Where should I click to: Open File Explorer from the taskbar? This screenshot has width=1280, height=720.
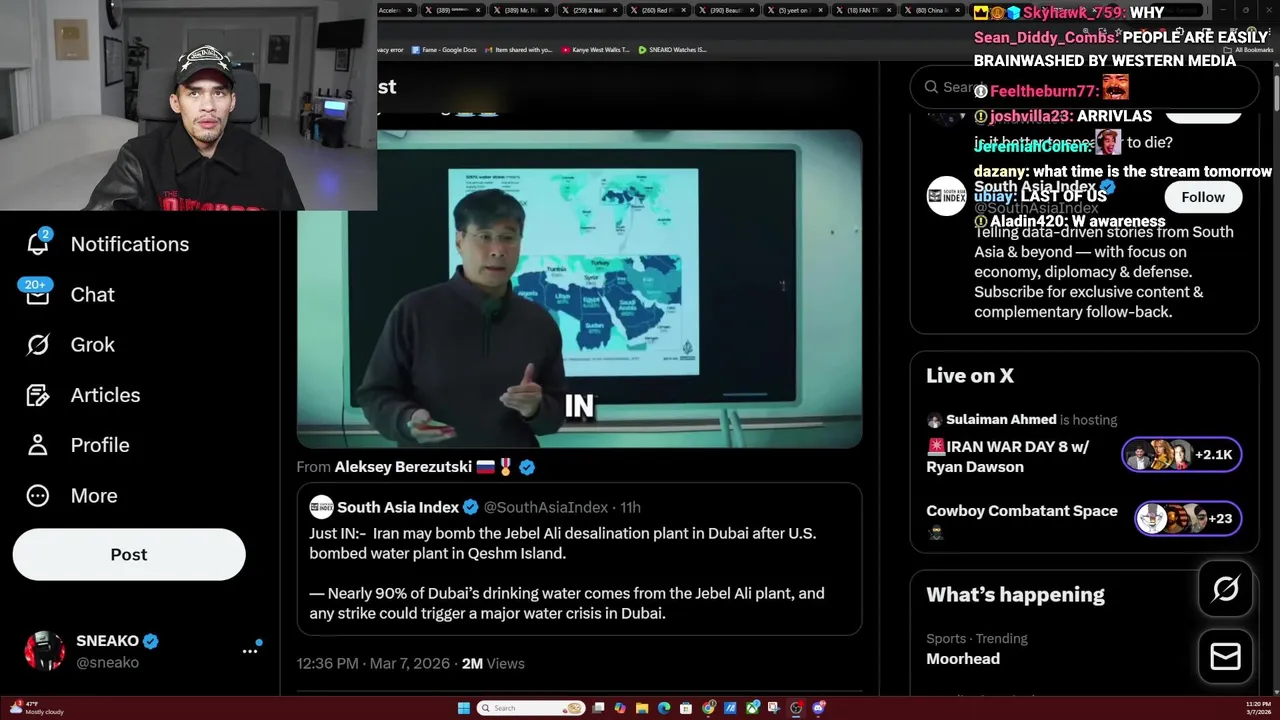tap(642, 708)
